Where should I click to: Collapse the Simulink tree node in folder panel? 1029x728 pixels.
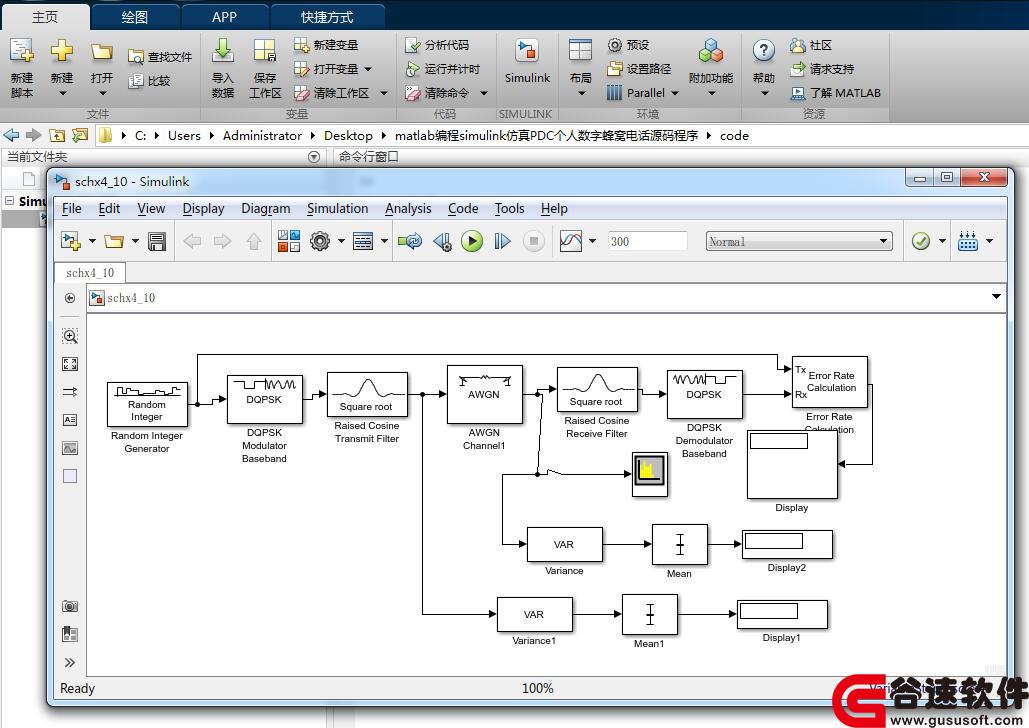(x=10, y=201)
